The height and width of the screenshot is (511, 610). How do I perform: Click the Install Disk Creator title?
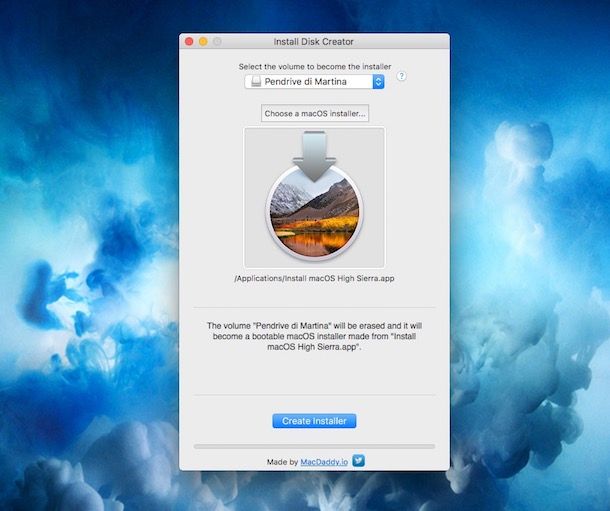coord(314,42)
